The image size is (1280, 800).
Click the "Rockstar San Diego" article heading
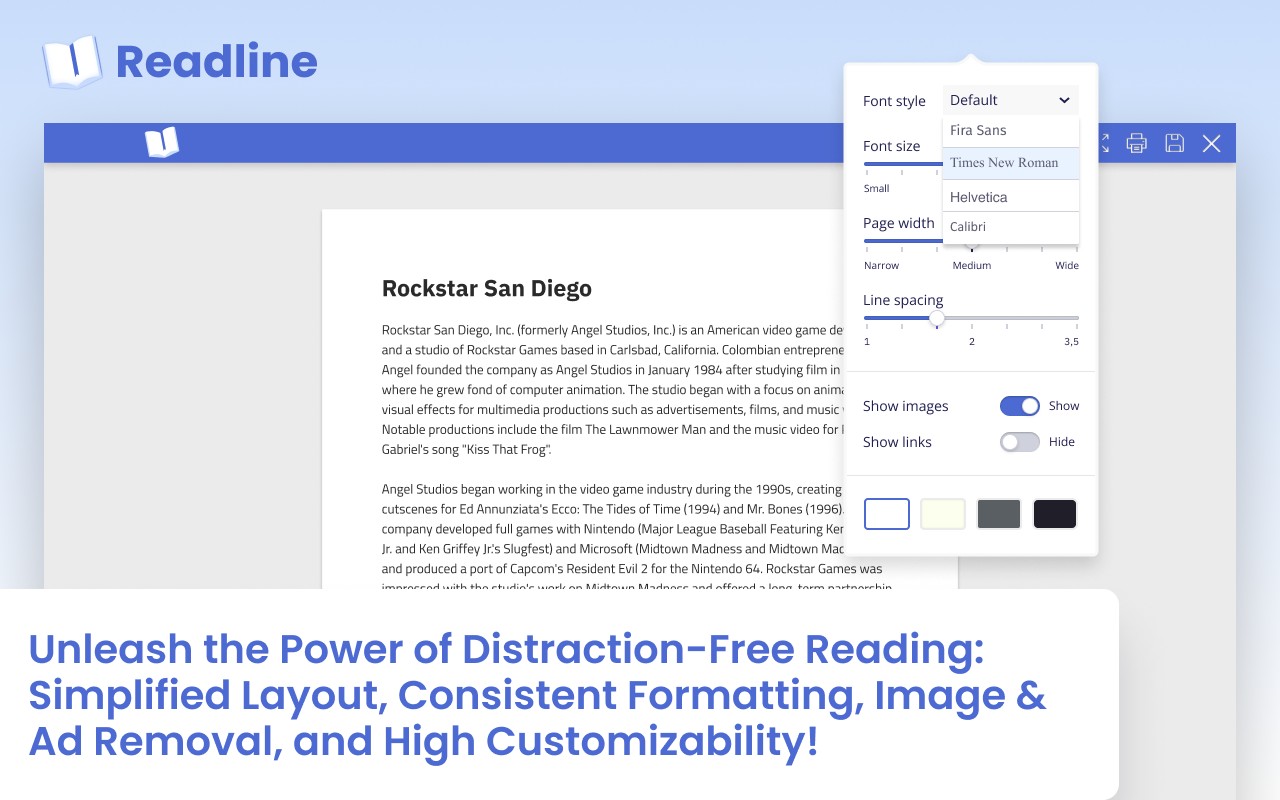pyautogui.click(x=487, y=289)
